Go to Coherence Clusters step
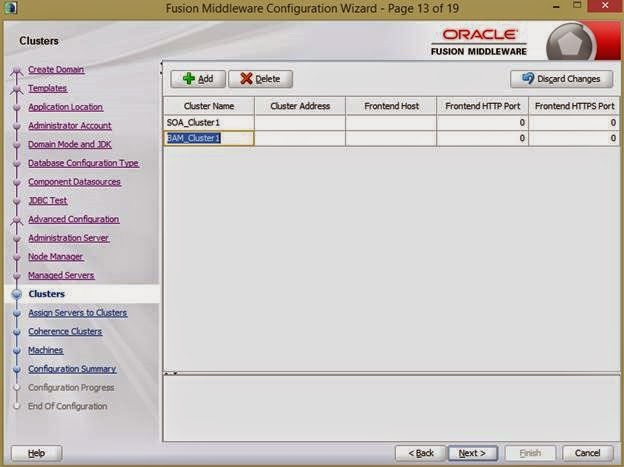The height and width of the screenshot is (467, 624). pyautogui.click(x=65, y=331)
